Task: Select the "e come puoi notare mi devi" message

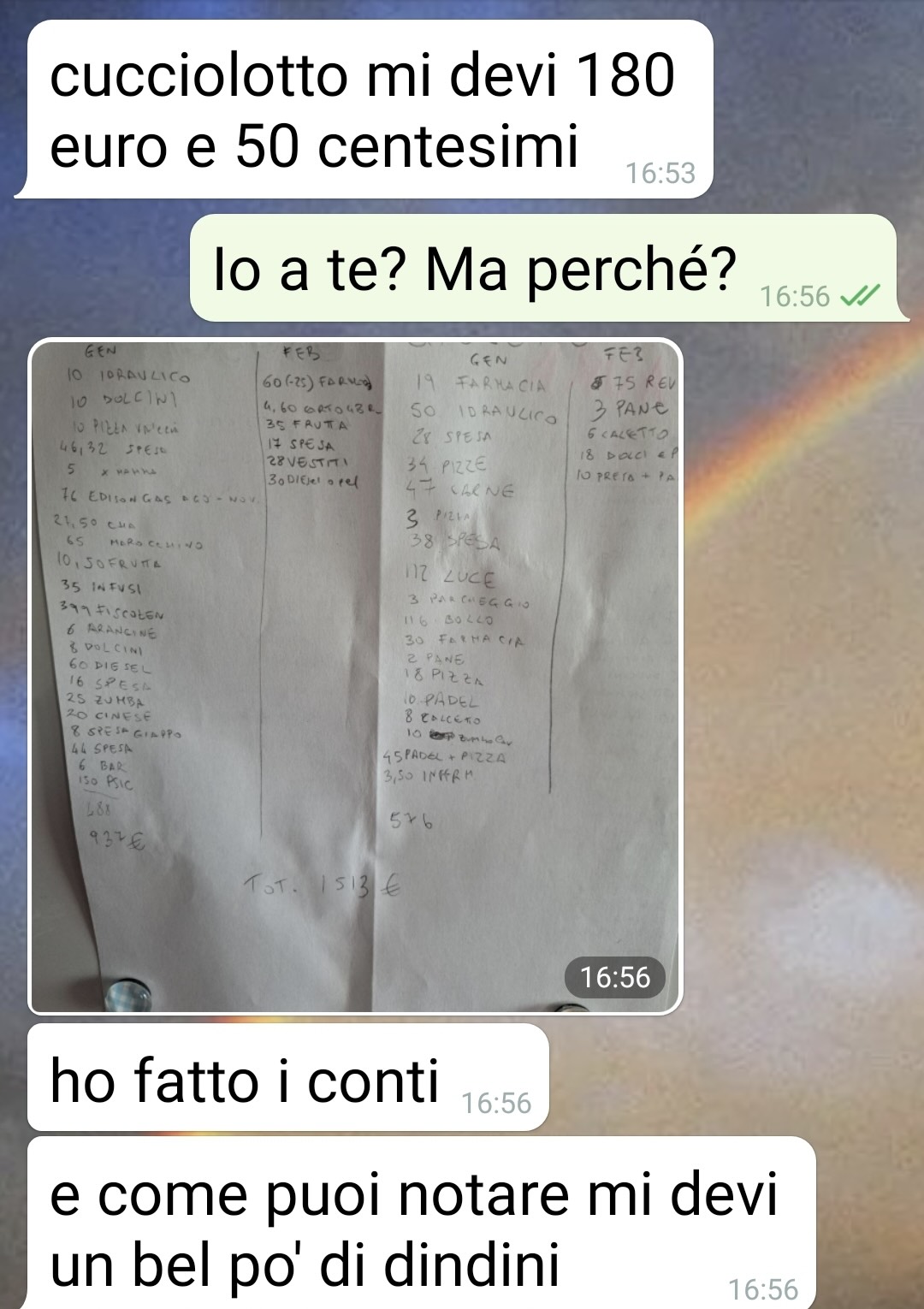Action: click(422, 1223)
